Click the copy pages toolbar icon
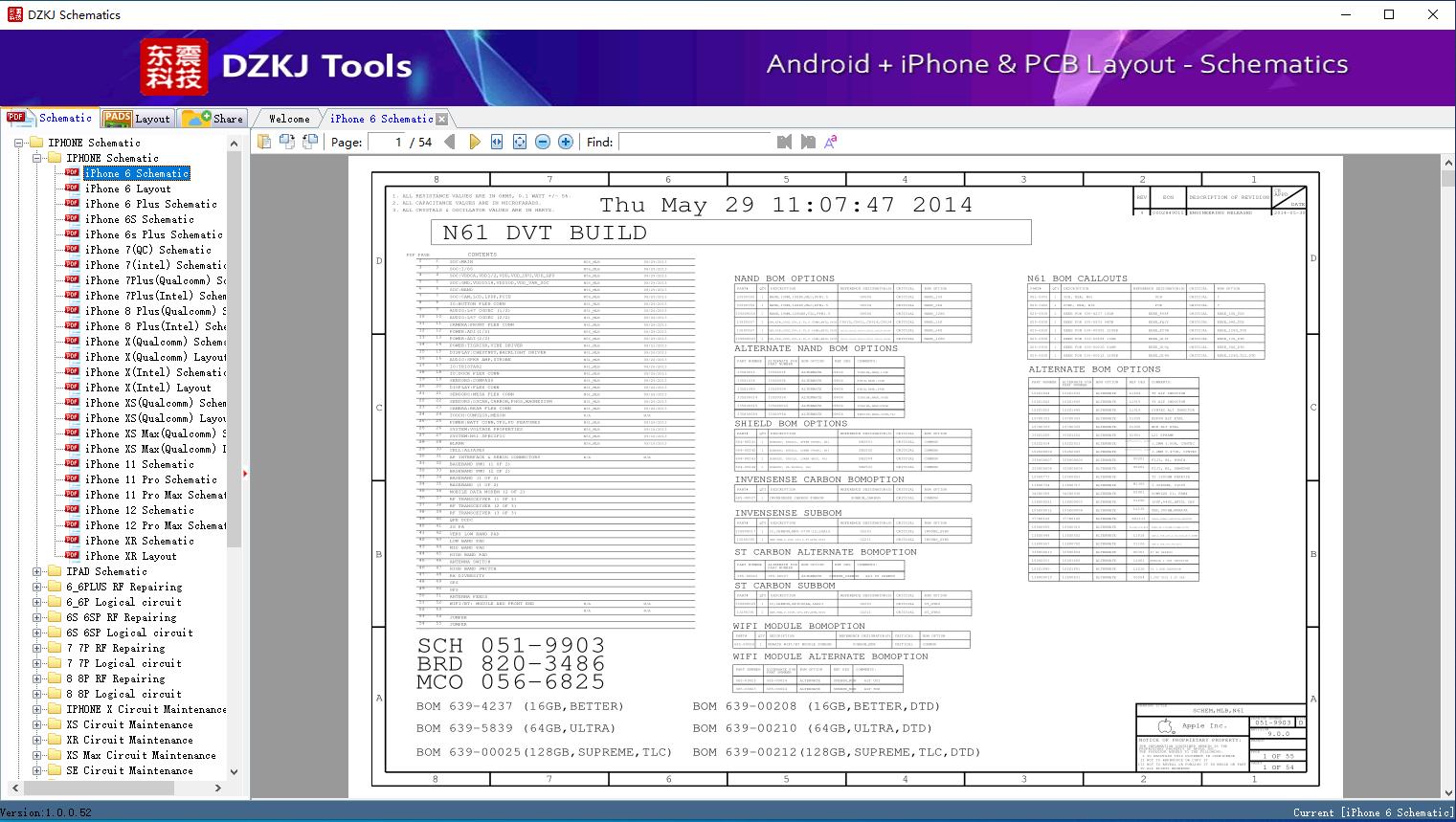This screenshot has height=822, width=1456. pyautogui.click(x=264, y=142)
